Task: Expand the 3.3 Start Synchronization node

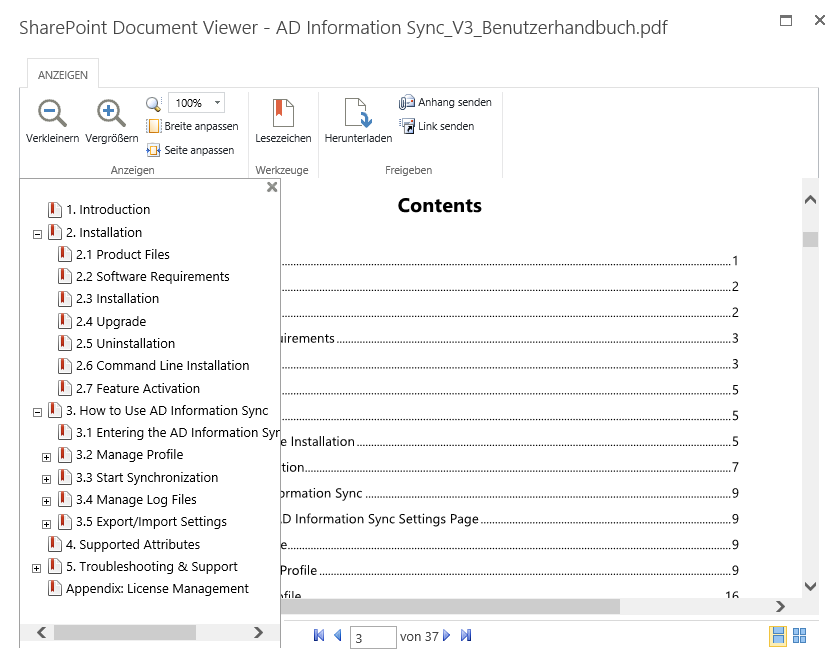Action: (x=47, y=479)
